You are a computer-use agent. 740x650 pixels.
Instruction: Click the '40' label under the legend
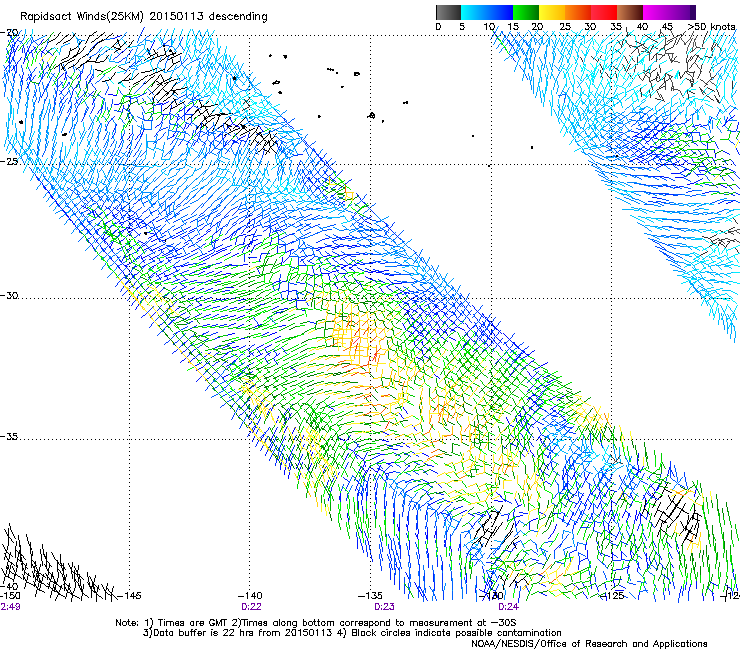(x=642, y=27)
